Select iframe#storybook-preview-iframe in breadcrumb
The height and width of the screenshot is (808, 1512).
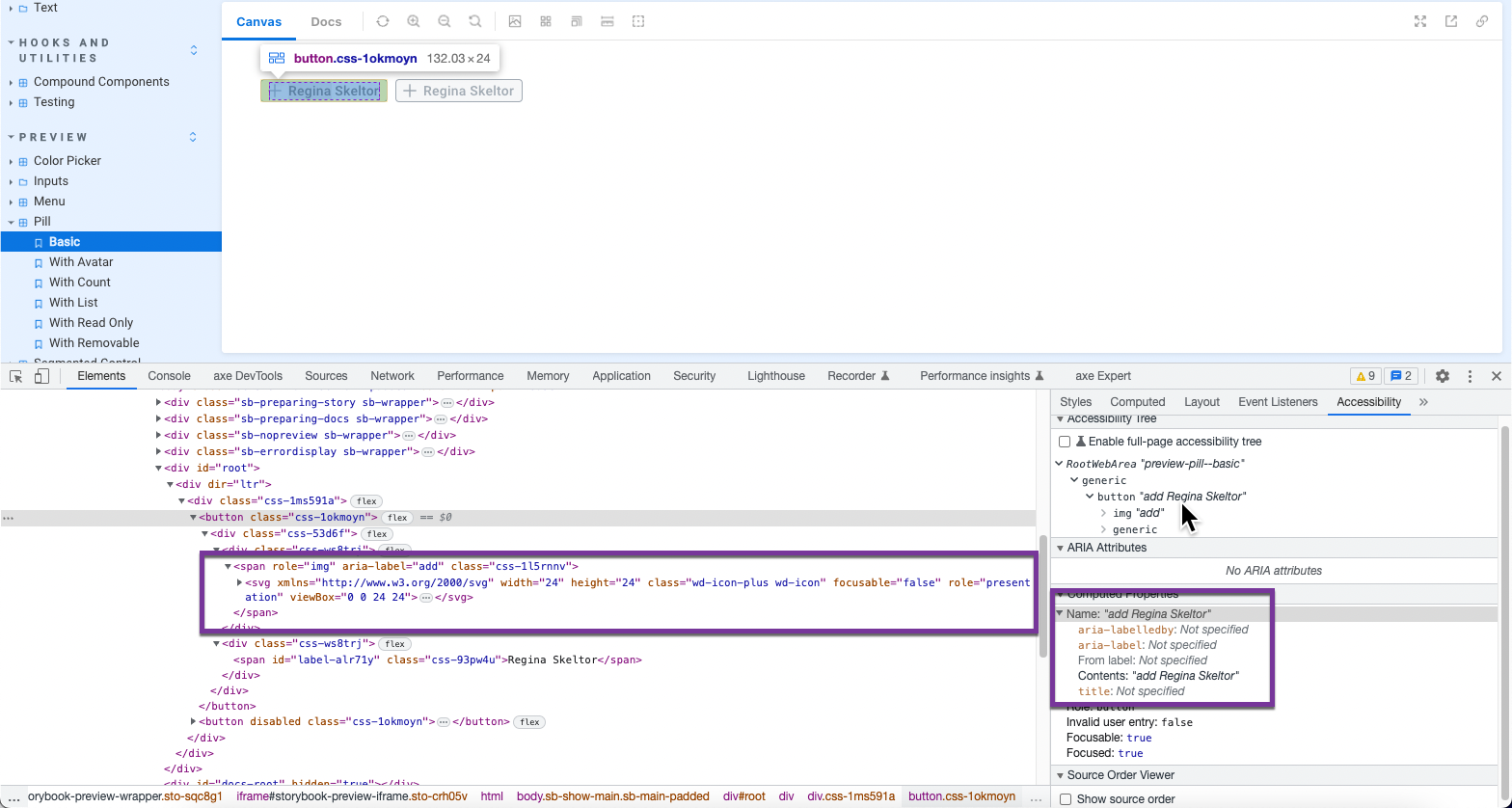tap(352, 796)
